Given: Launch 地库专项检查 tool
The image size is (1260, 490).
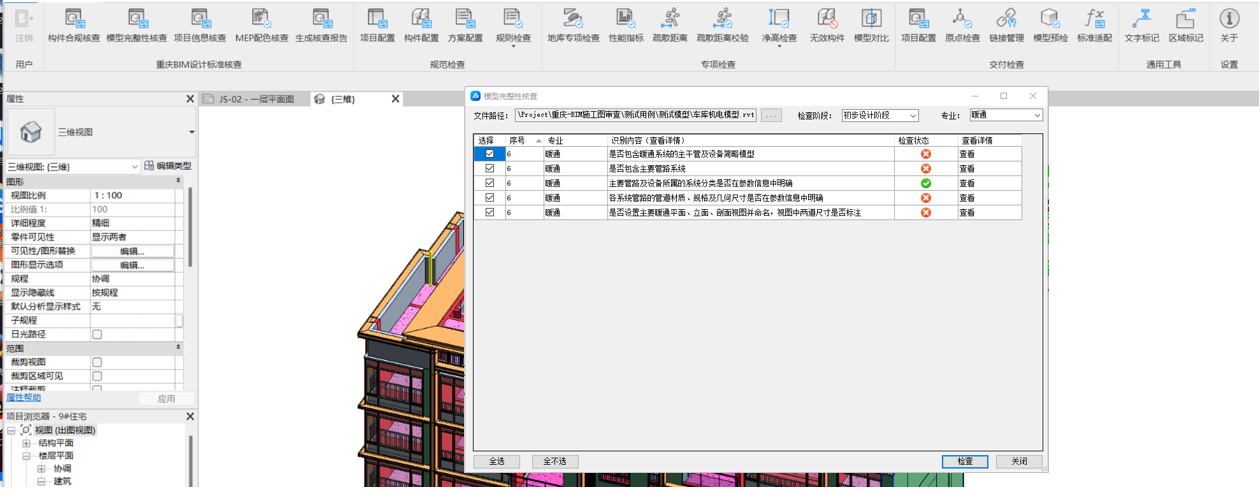Looking at the screenshot, I should 573,26.
